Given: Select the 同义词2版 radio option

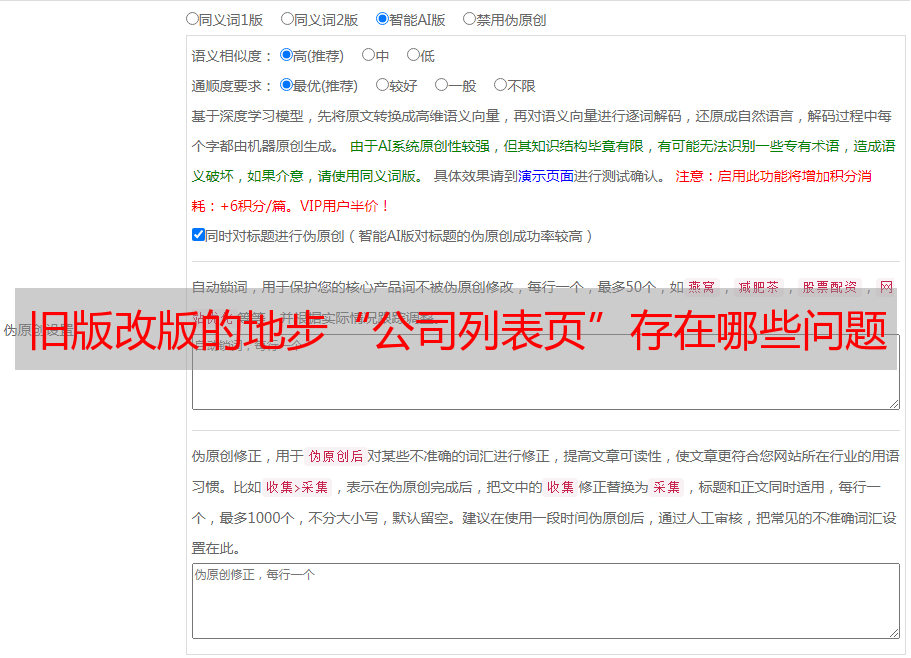Looking at the screenshot, I should [x=287, y=19].
